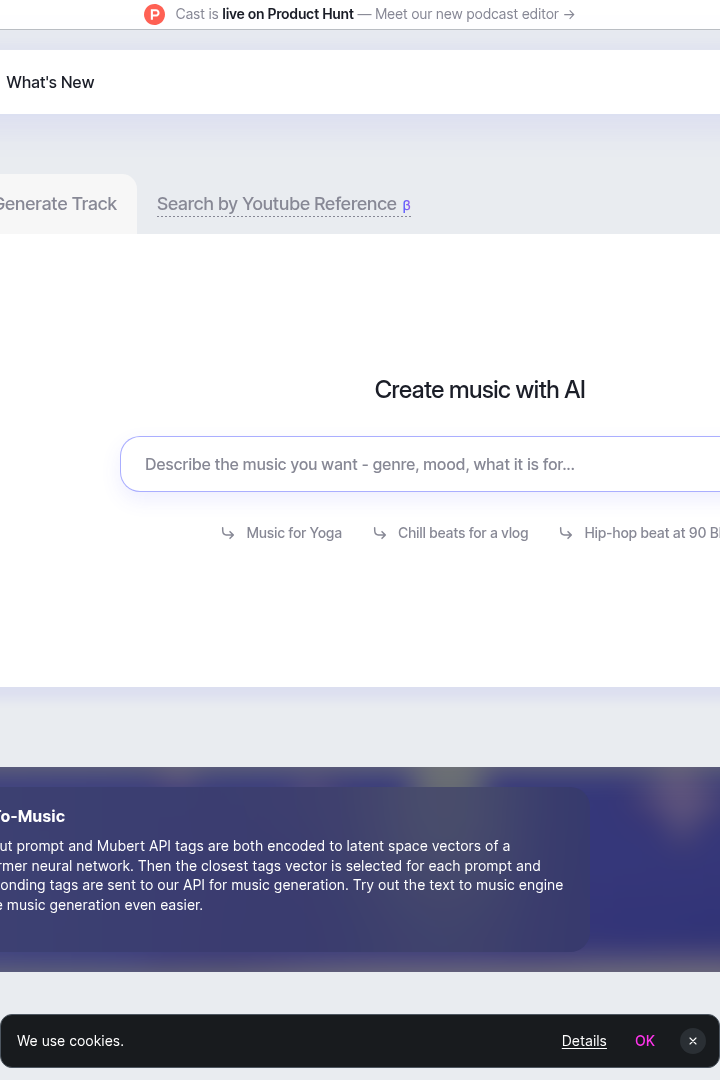Click the Create music with AI heading
The image size is (720, 1080).
[480, 390]
